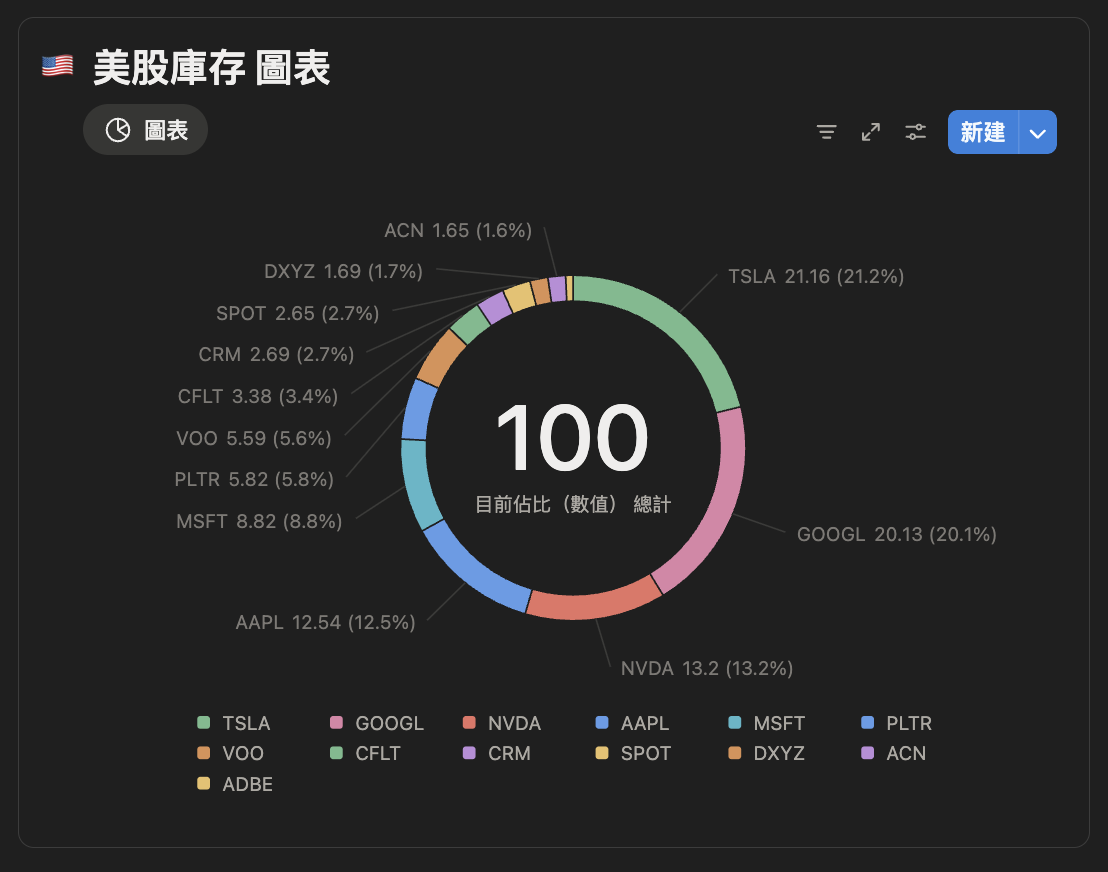Click ADBE legend entry
Image resolution: width=1108 pixels, height=872 pixels.
coord(235,784)
